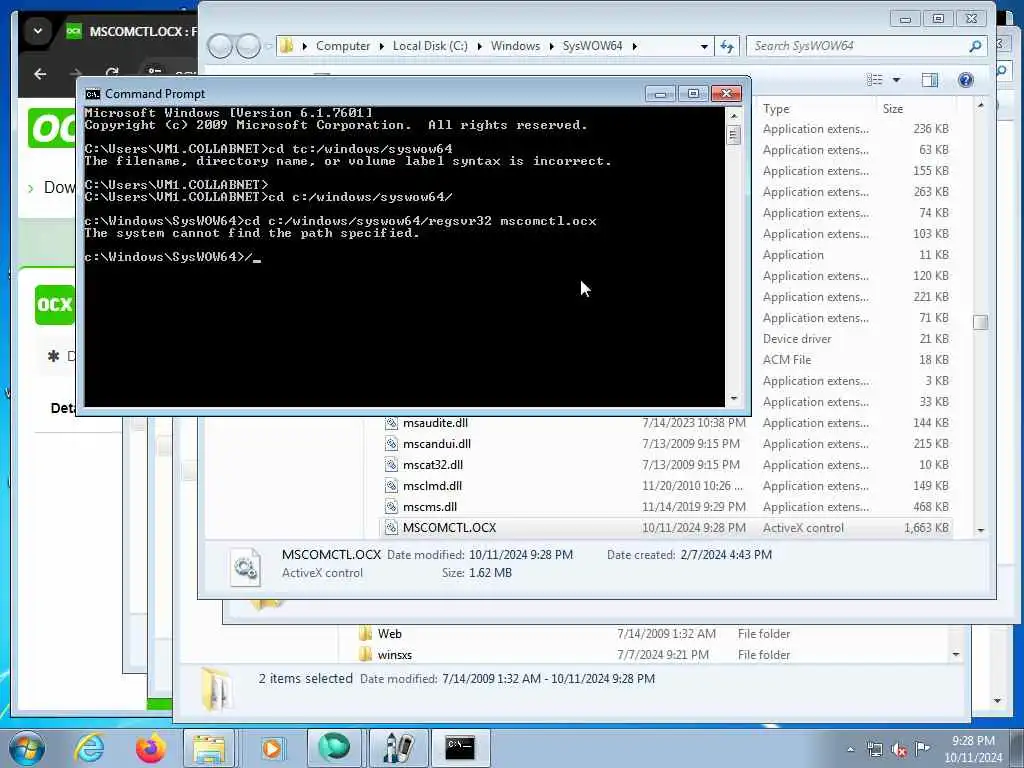
Task: Expand the arrow after Computer breadcrumb
Action: (381, 46)
